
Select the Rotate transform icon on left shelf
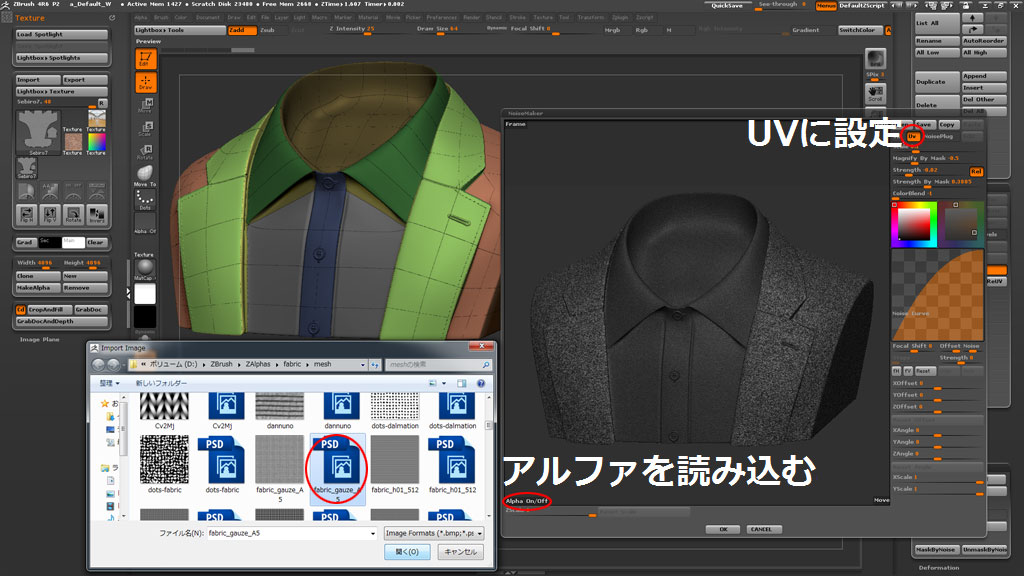pos(145,152)
